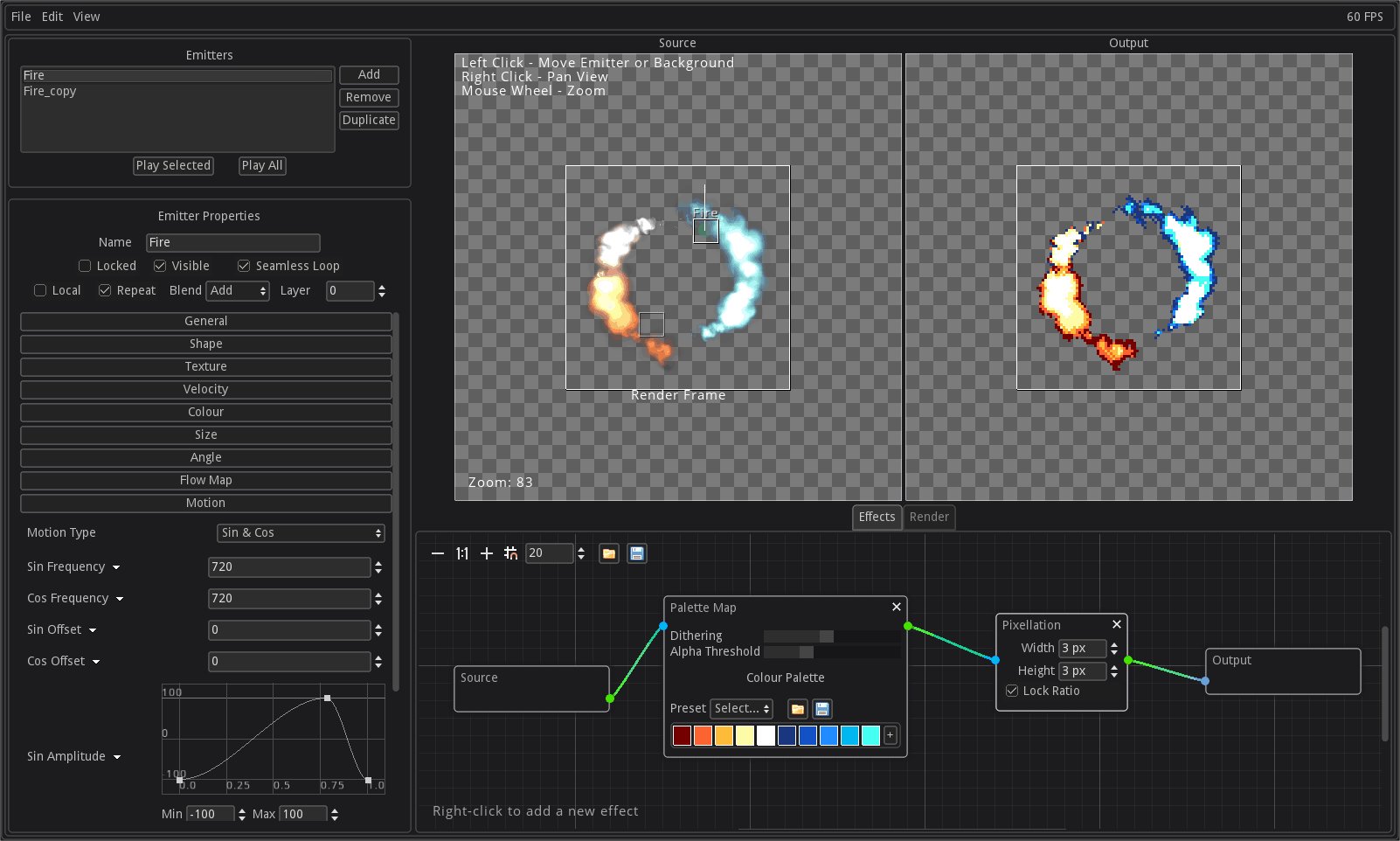Open the File menu

[x=21, y=17]
